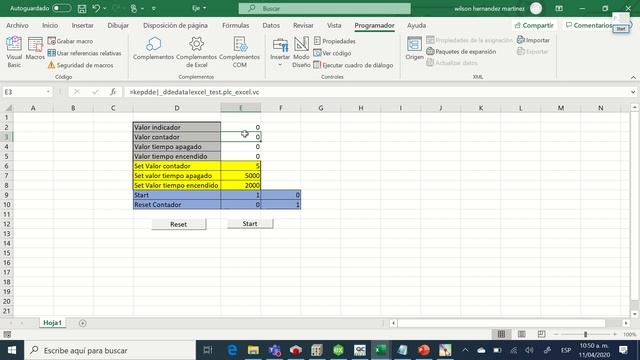The image size is (640, 360).
Task: Switch to Page Break Preview
Action: [542, 334]
